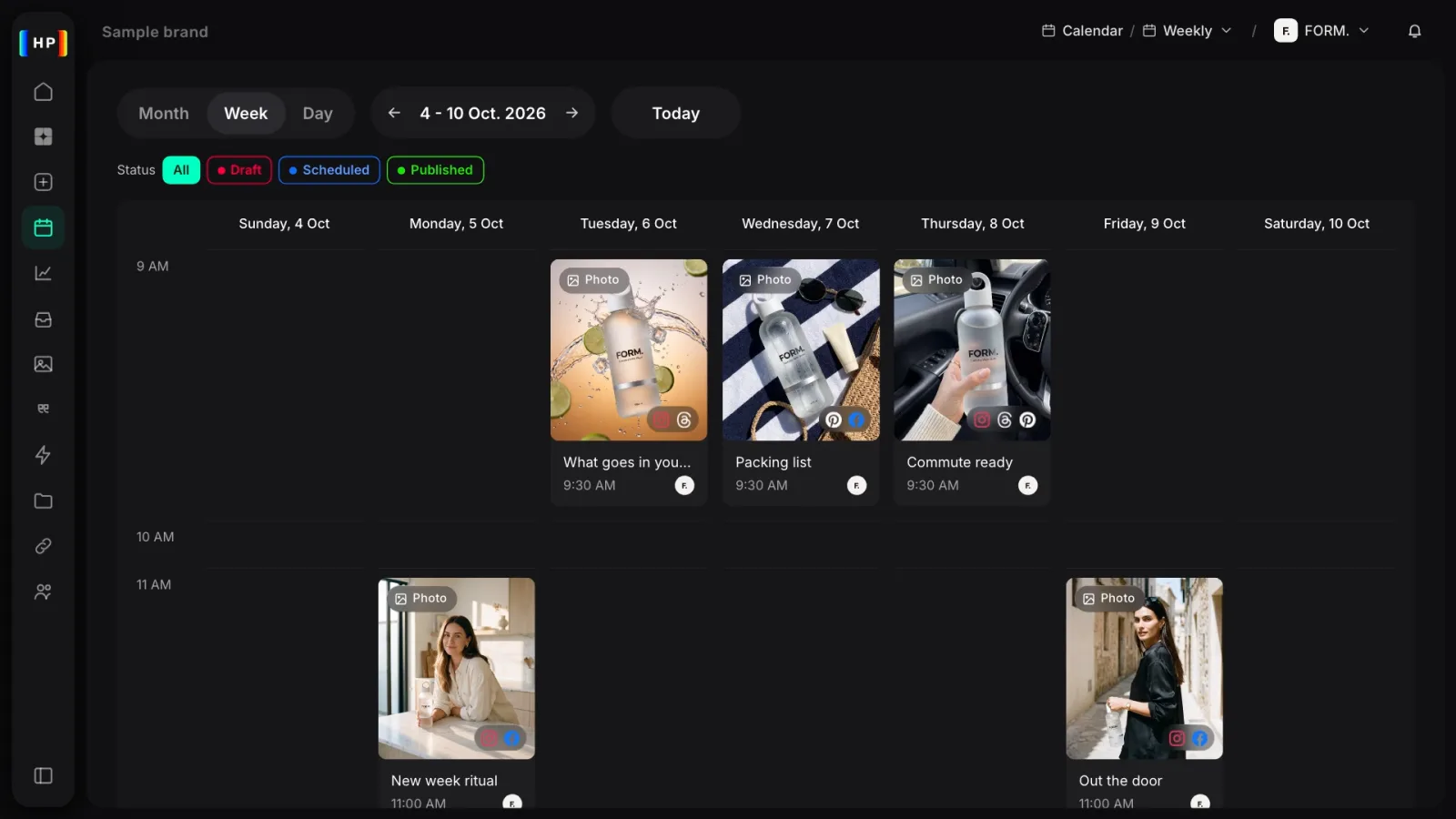Click the lightning bolt automation icon
This screenshot has width=1456, height=819.
coord(43,455)
